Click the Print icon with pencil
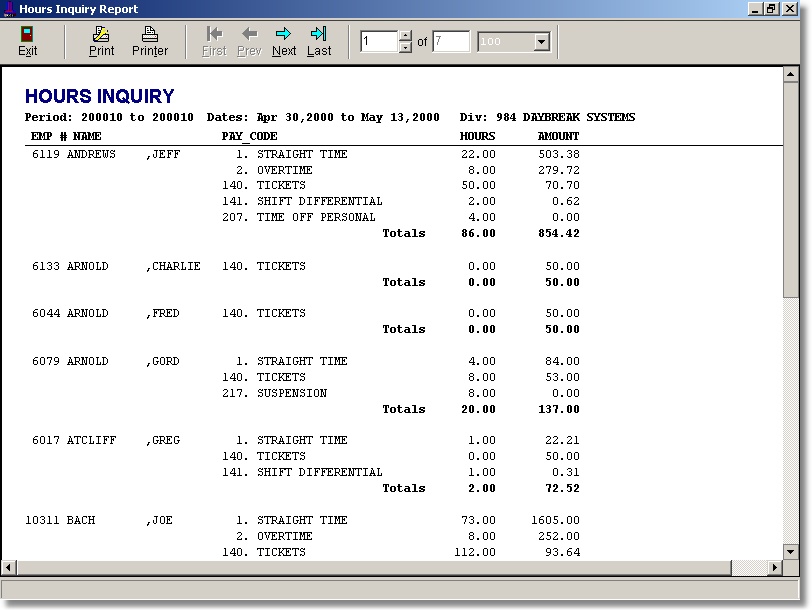 [x=101, y=34]
